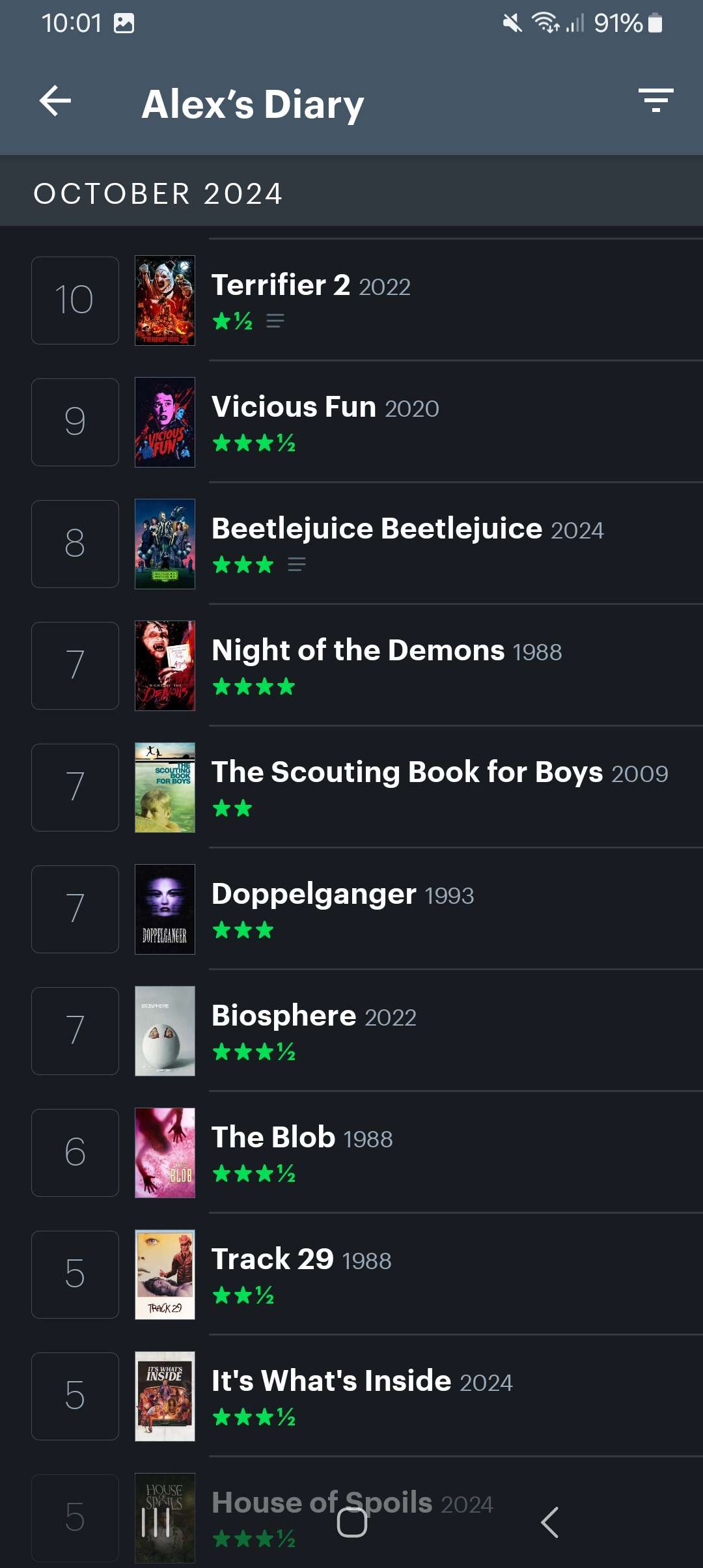The height and width of the screenshot is (1568, 703).
Task: Tap the back arrow in header
Action: 55,102
